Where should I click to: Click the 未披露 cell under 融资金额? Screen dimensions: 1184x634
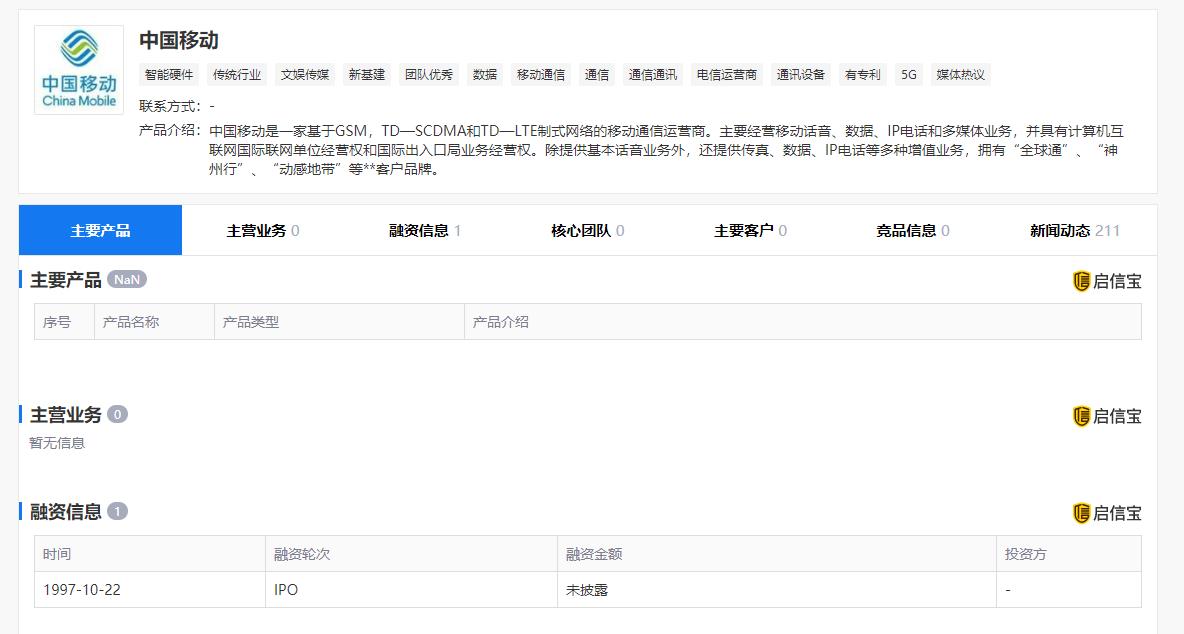586,590
